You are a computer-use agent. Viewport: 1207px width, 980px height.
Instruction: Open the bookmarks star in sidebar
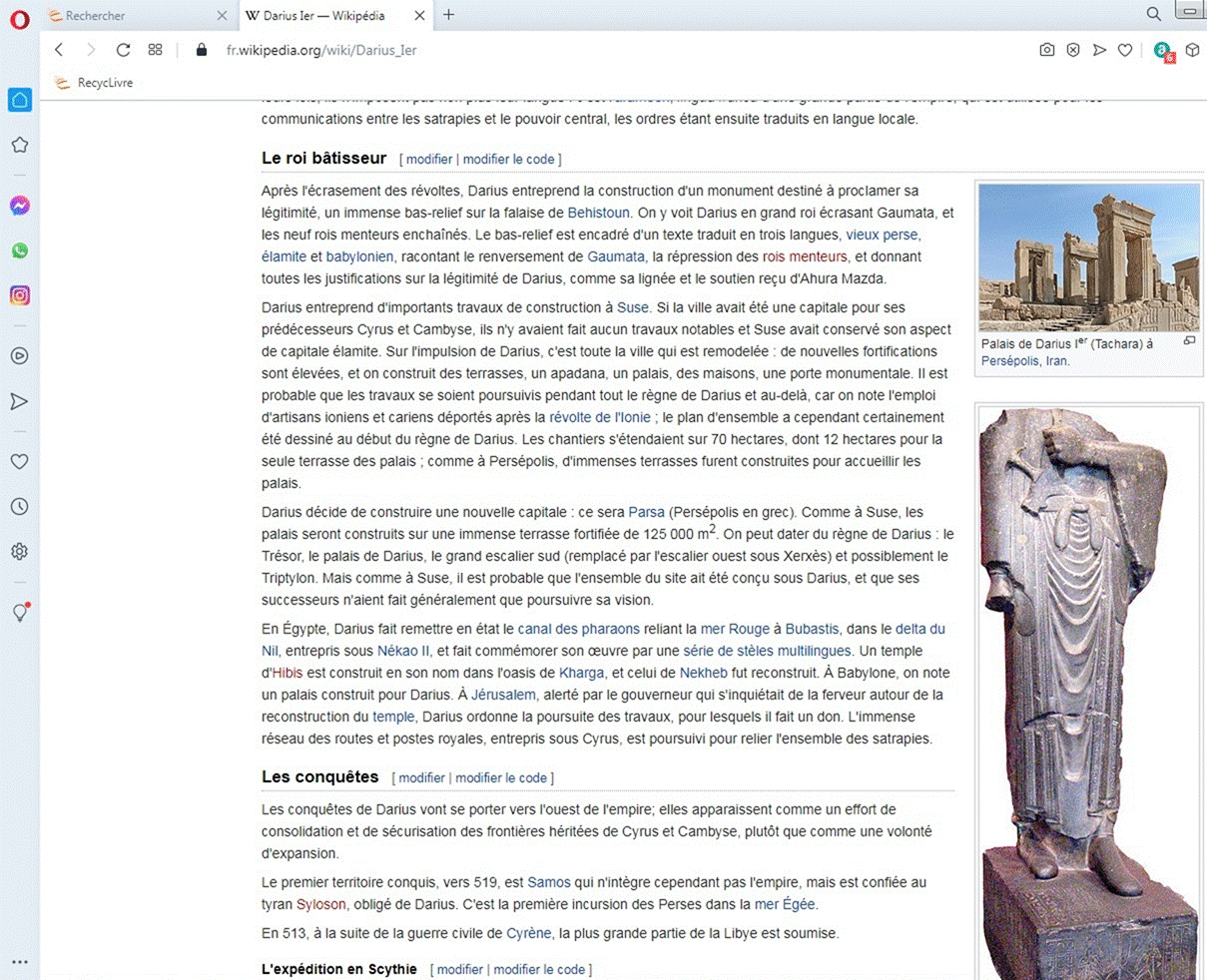point(20,146)
